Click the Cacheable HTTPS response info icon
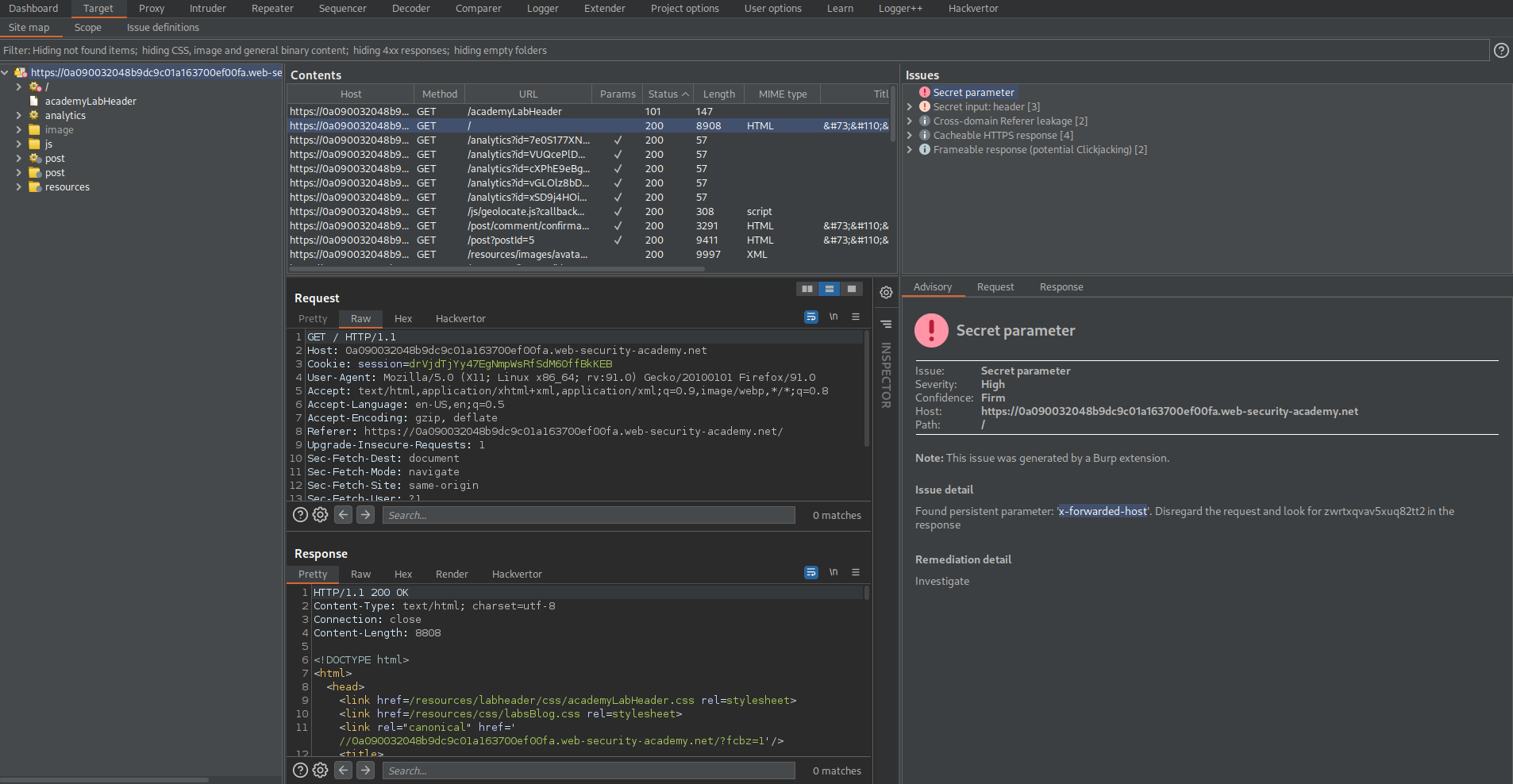 click(925, 135)
